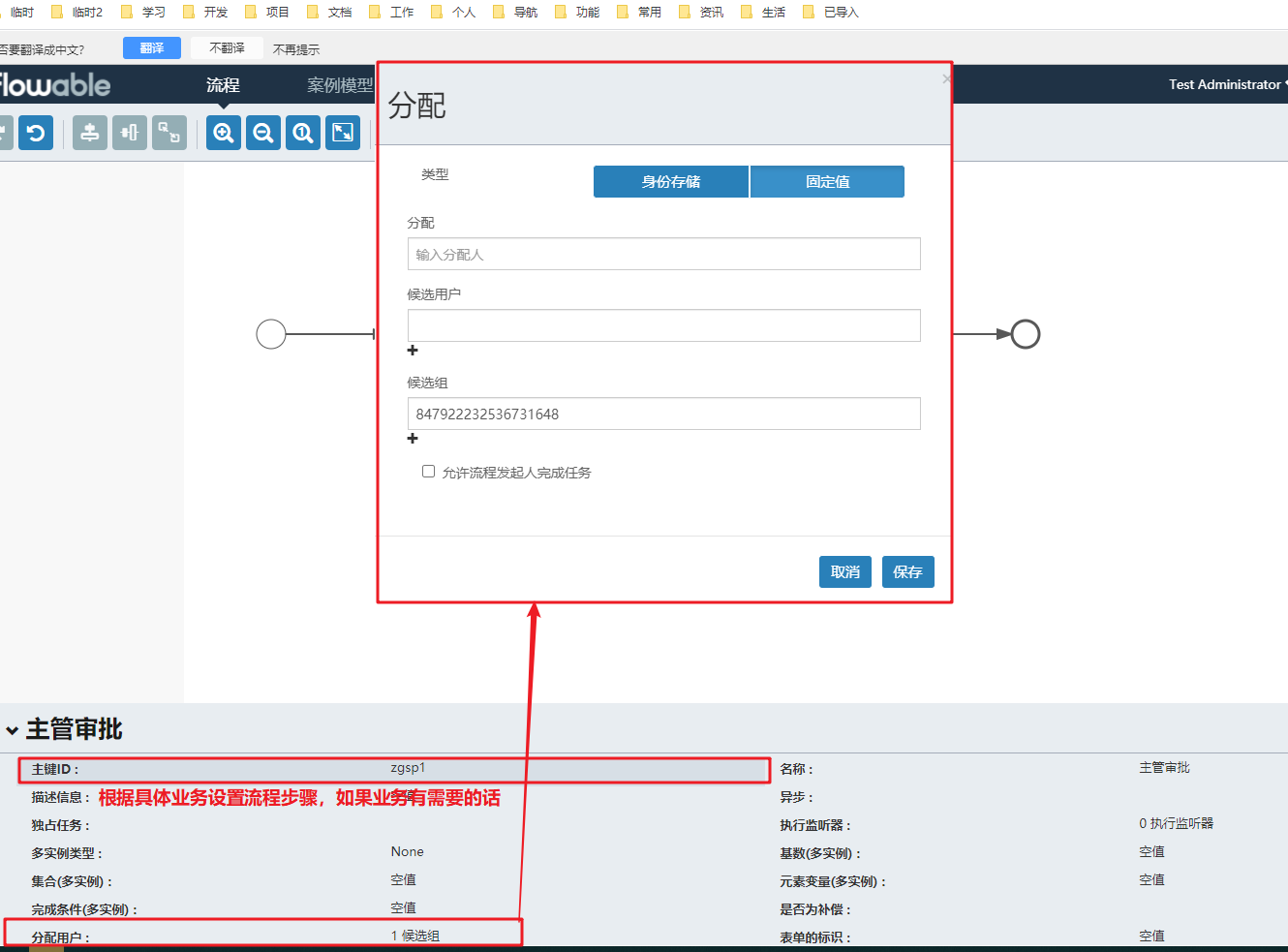
Task: Click the undo arrow toolbar icon
Action: coord(36,133)
